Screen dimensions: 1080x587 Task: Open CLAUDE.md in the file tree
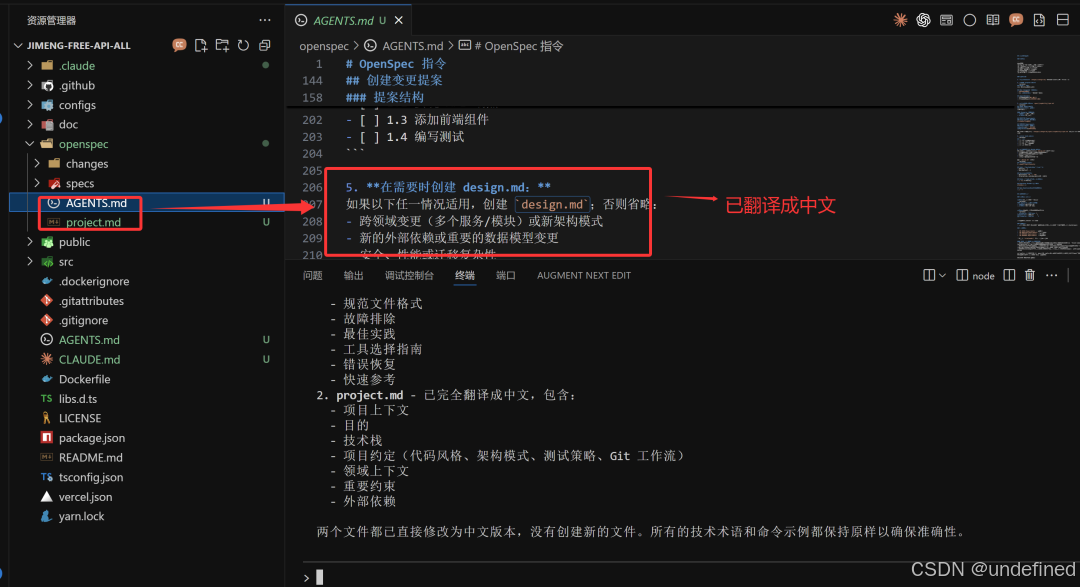(90, 360)
